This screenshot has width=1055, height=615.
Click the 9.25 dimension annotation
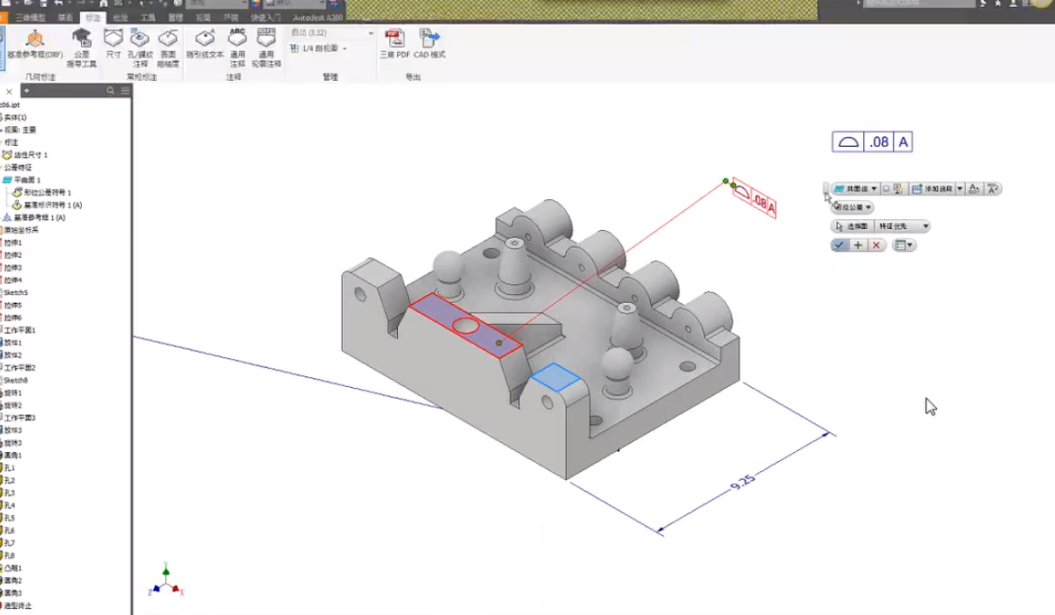[742, 482]
